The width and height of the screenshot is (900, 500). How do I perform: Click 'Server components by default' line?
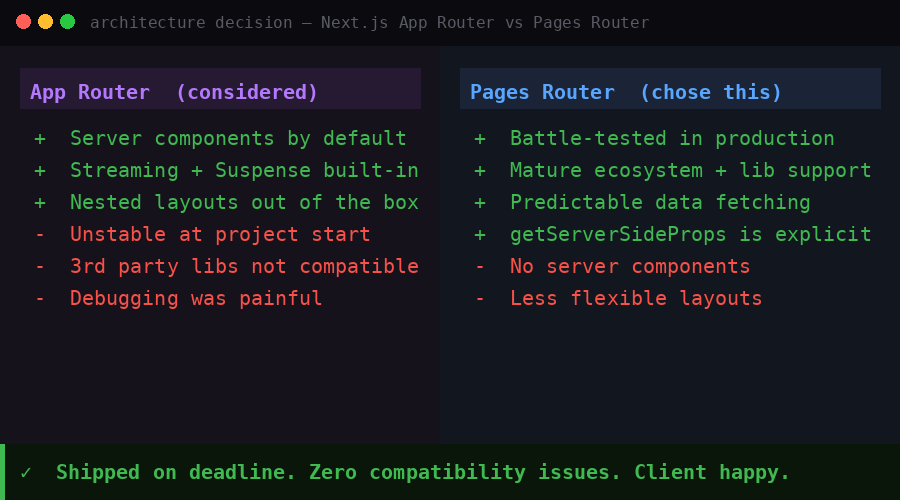point(238,138)
